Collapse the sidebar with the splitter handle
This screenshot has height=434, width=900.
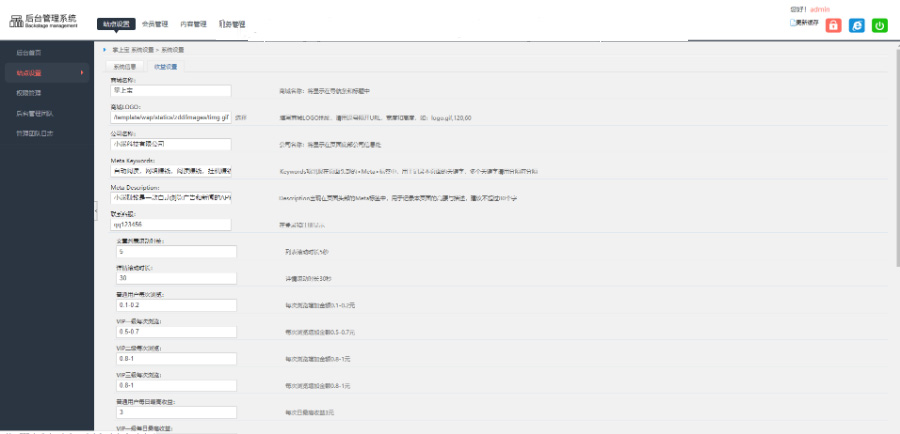(97, 207)
